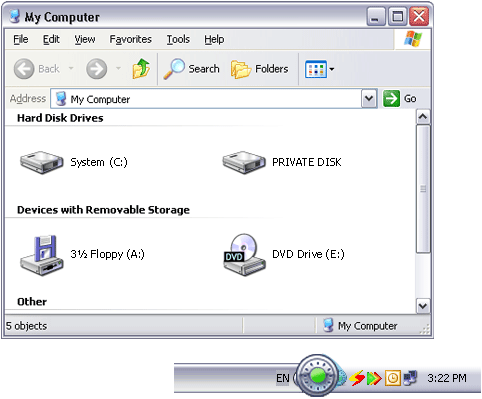Go up one folder level
The width and height of the screenshot is (482, 399).
click(141, 69)
